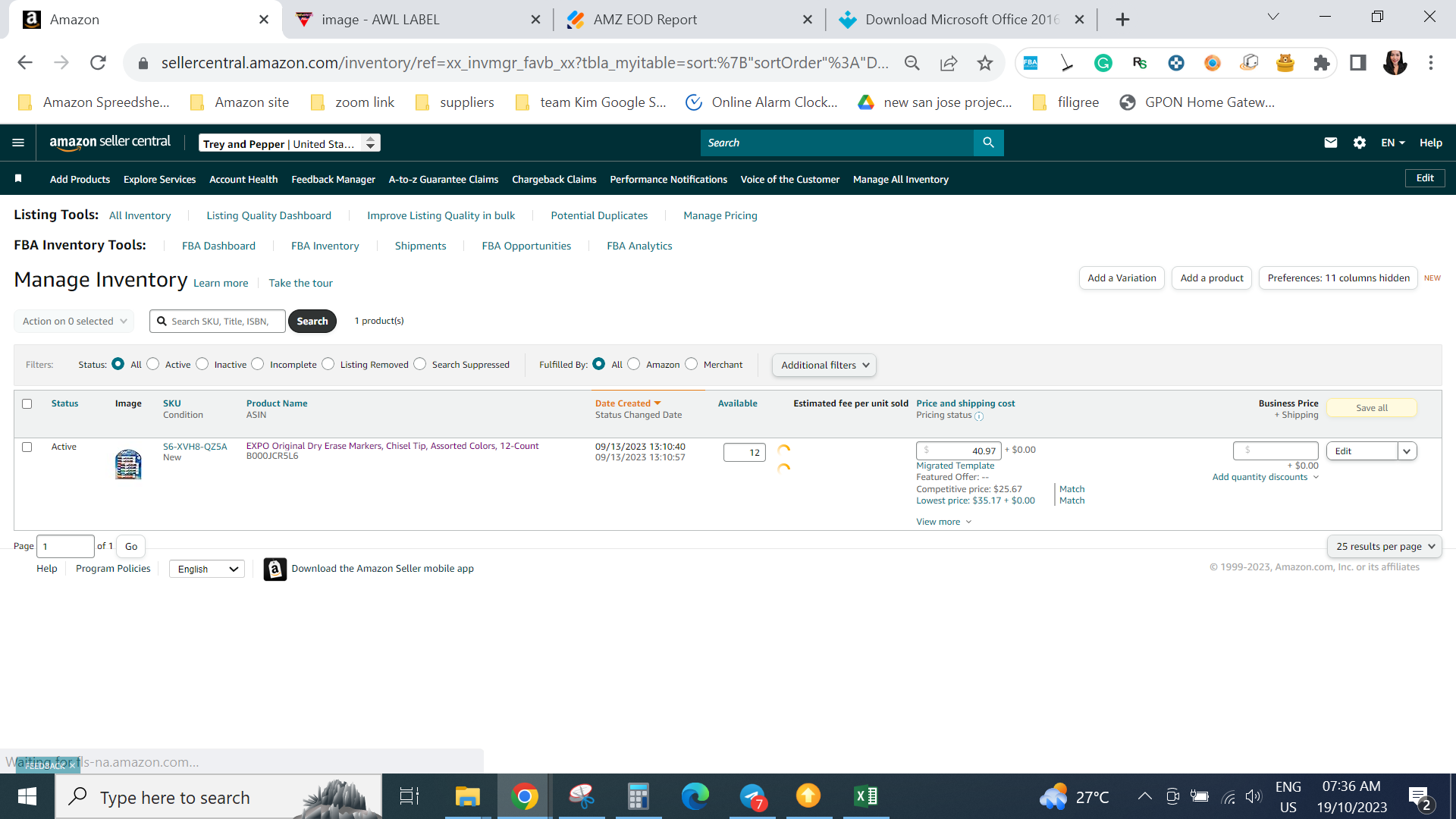Open the Seller Central settings gear
Image resolution: width=1456 pixels, height=819 pixels.
[x=1360, y=143]
